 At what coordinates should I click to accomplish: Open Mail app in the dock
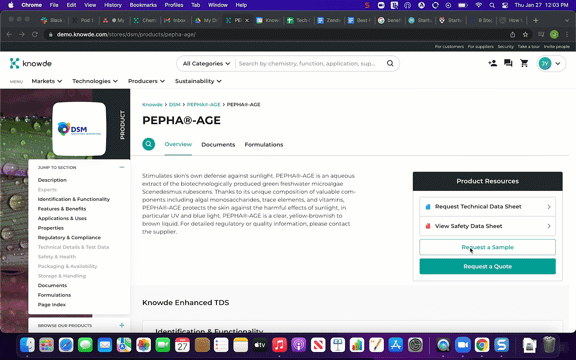click(x=105, y=345)
